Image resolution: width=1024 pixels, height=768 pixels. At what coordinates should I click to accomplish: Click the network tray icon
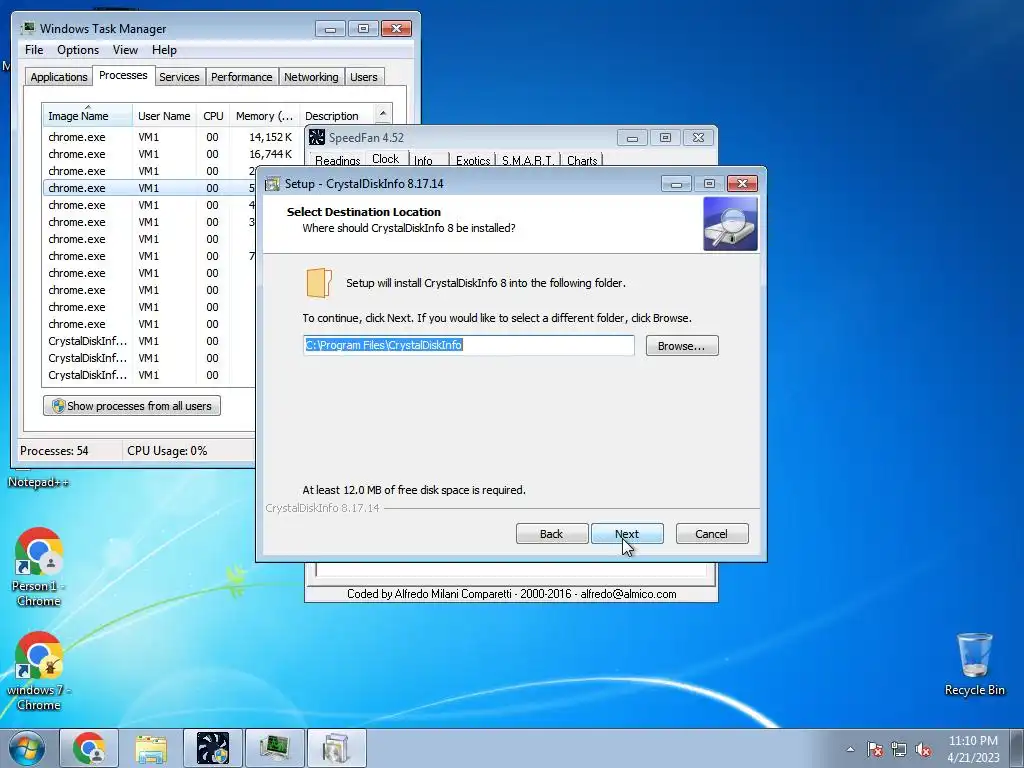point(899,749)
